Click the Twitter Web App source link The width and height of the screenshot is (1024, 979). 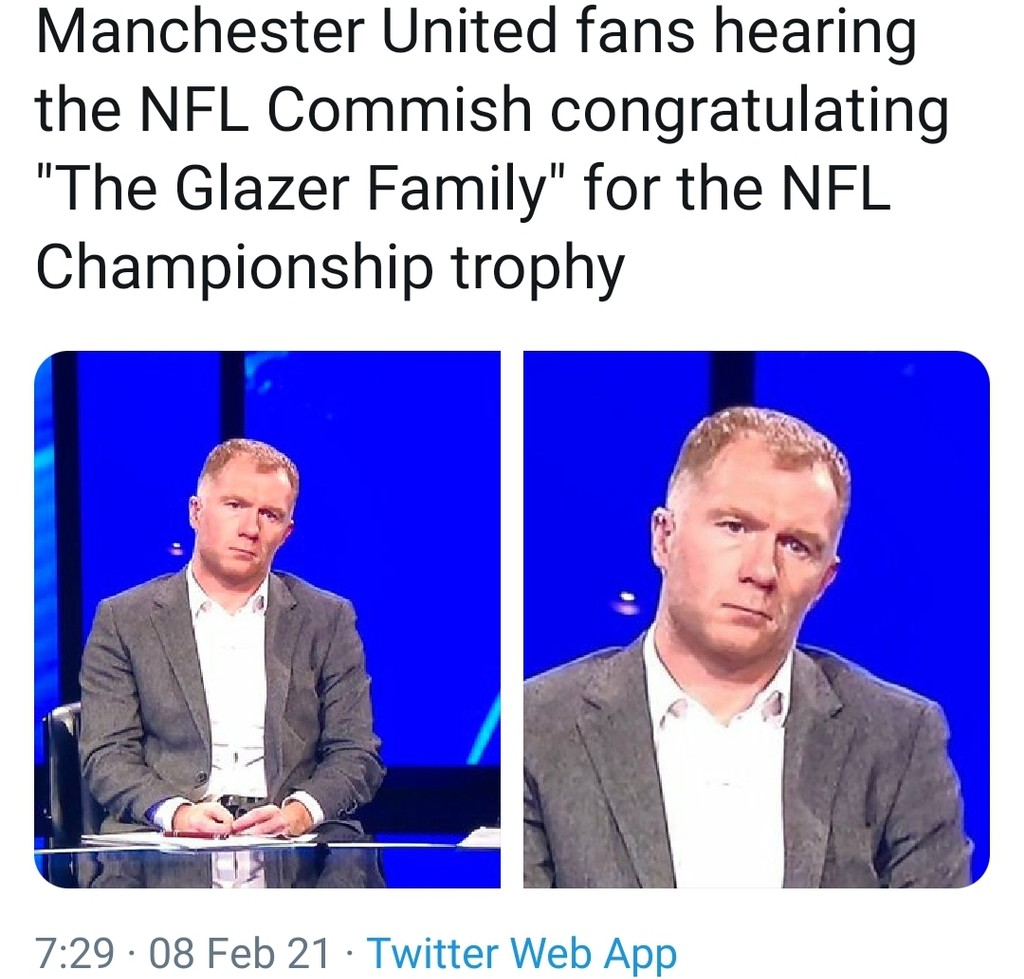click(522, 952)
